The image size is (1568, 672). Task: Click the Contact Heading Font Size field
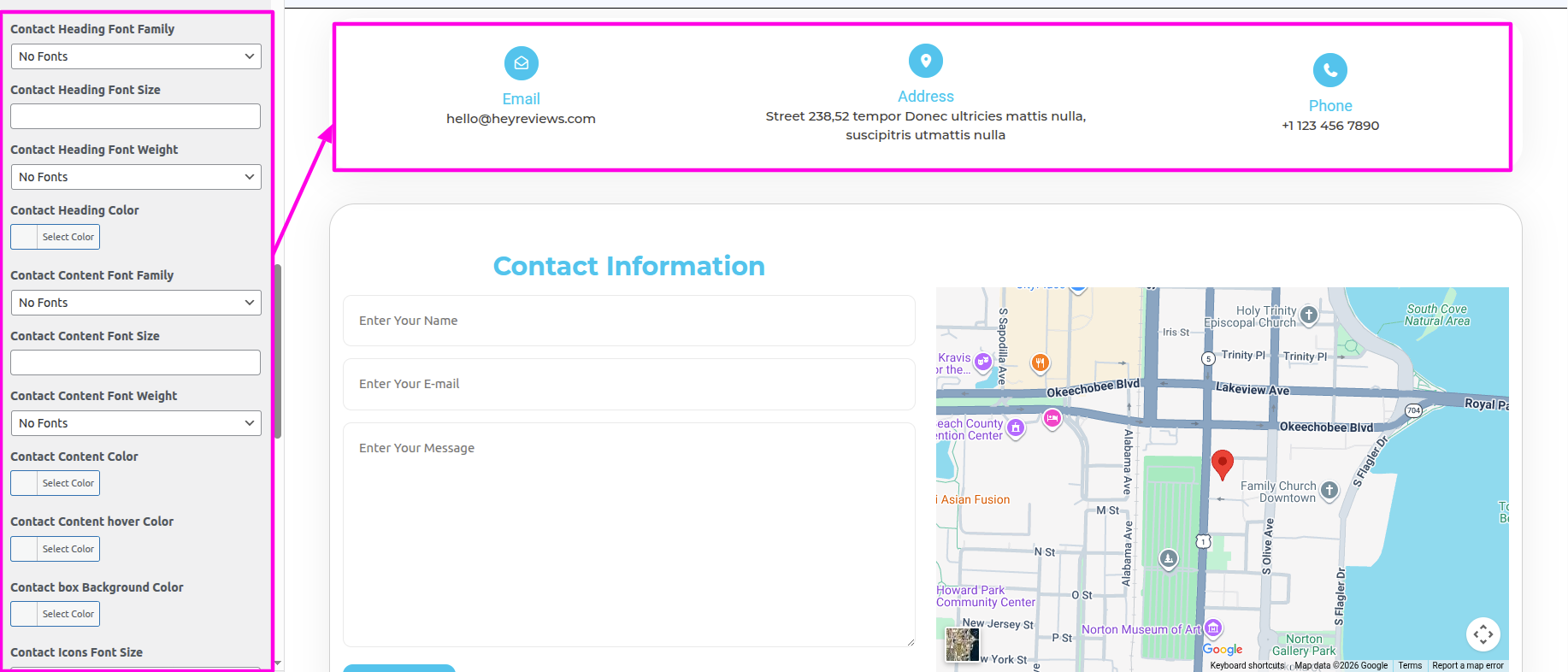tap(135, 116)
